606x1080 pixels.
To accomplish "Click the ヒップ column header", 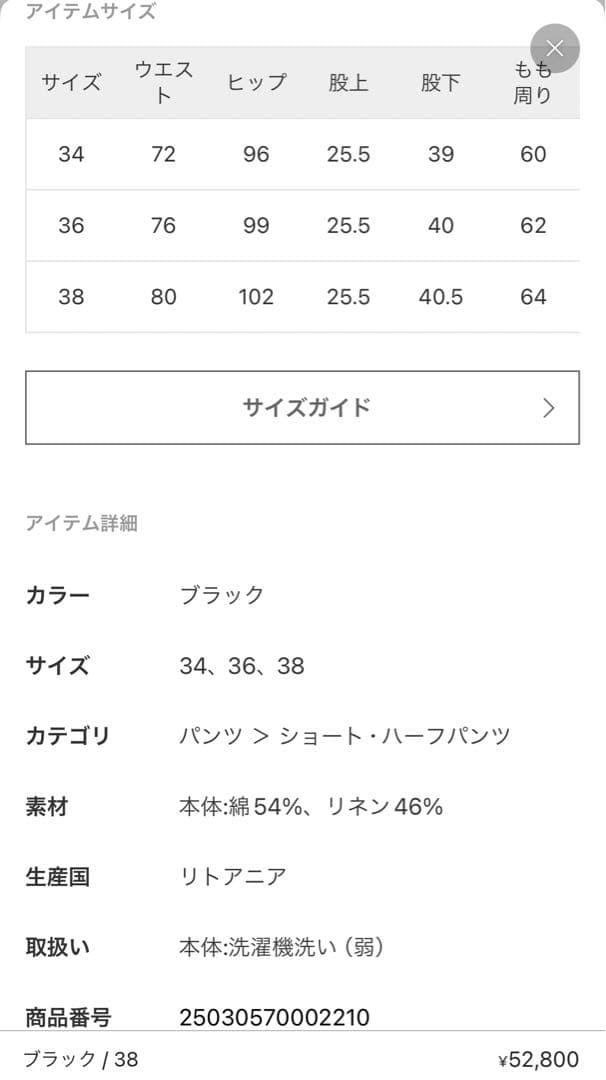I will pos(256,83).
